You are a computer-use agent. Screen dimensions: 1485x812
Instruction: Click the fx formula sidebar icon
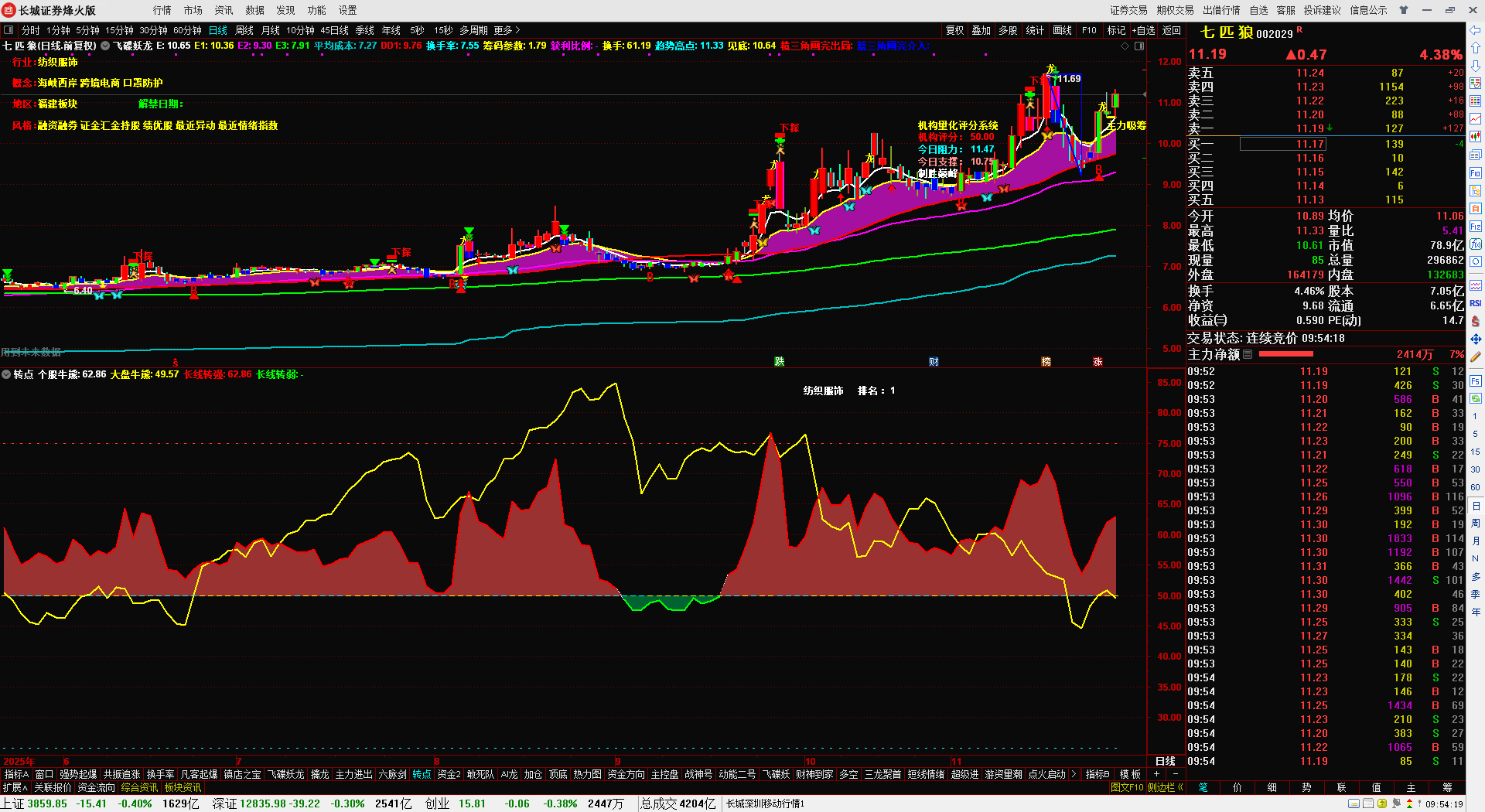point(1476,244)
